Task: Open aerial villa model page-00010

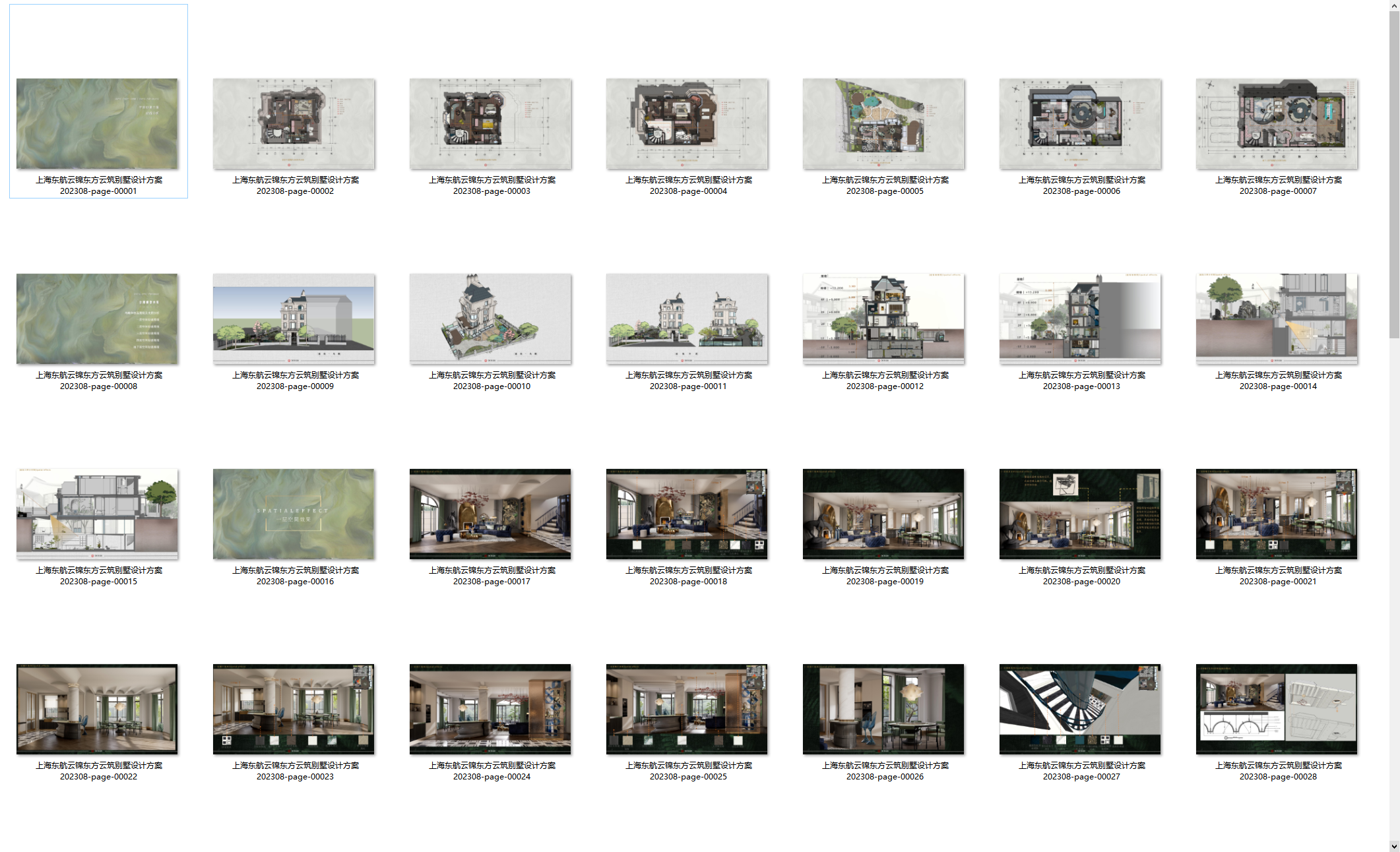Action: [490, 319]
